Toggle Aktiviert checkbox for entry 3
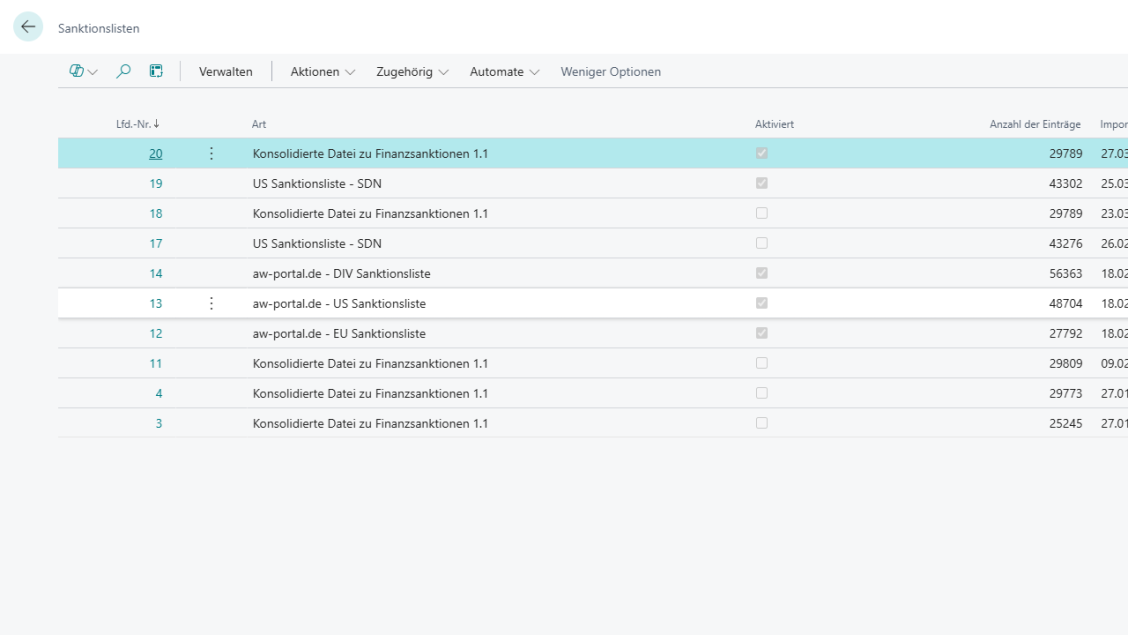1128x635 pixels. pyautogui.click(x=762, y=423)
